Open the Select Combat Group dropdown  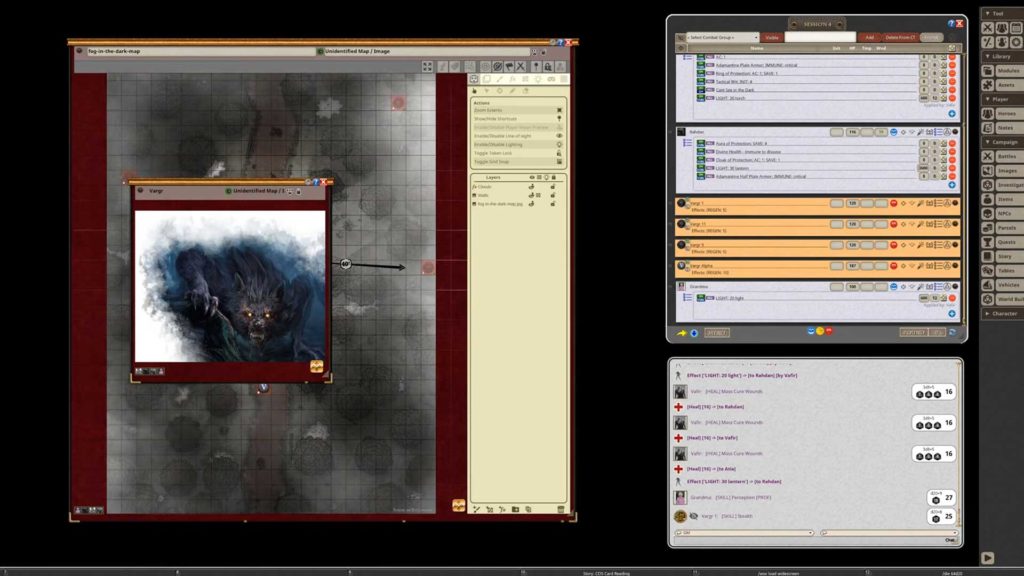[x=722, y=37]
